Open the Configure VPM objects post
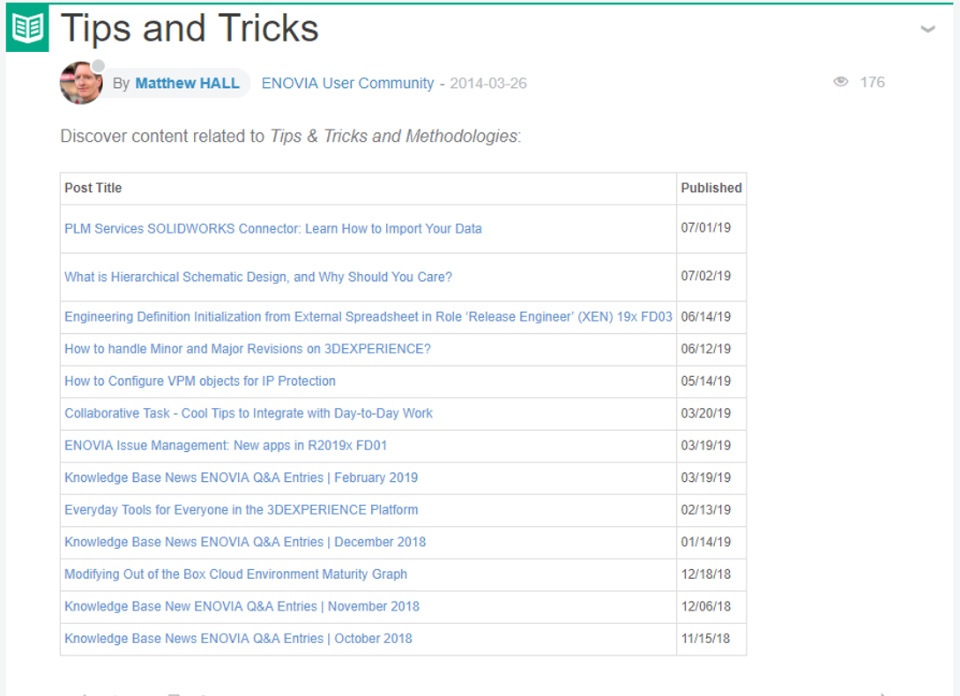960x696 pixels. tap(200, 381)
